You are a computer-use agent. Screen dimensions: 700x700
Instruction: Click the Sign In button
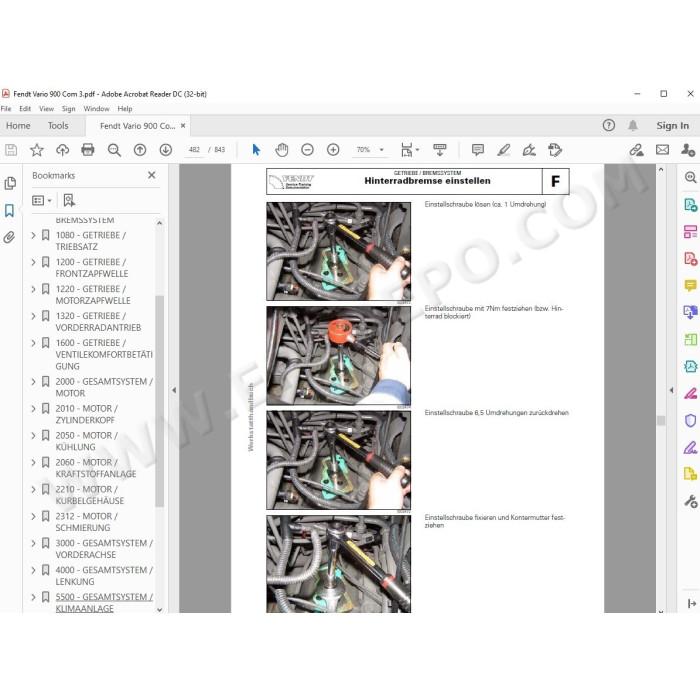pos(672,125)
